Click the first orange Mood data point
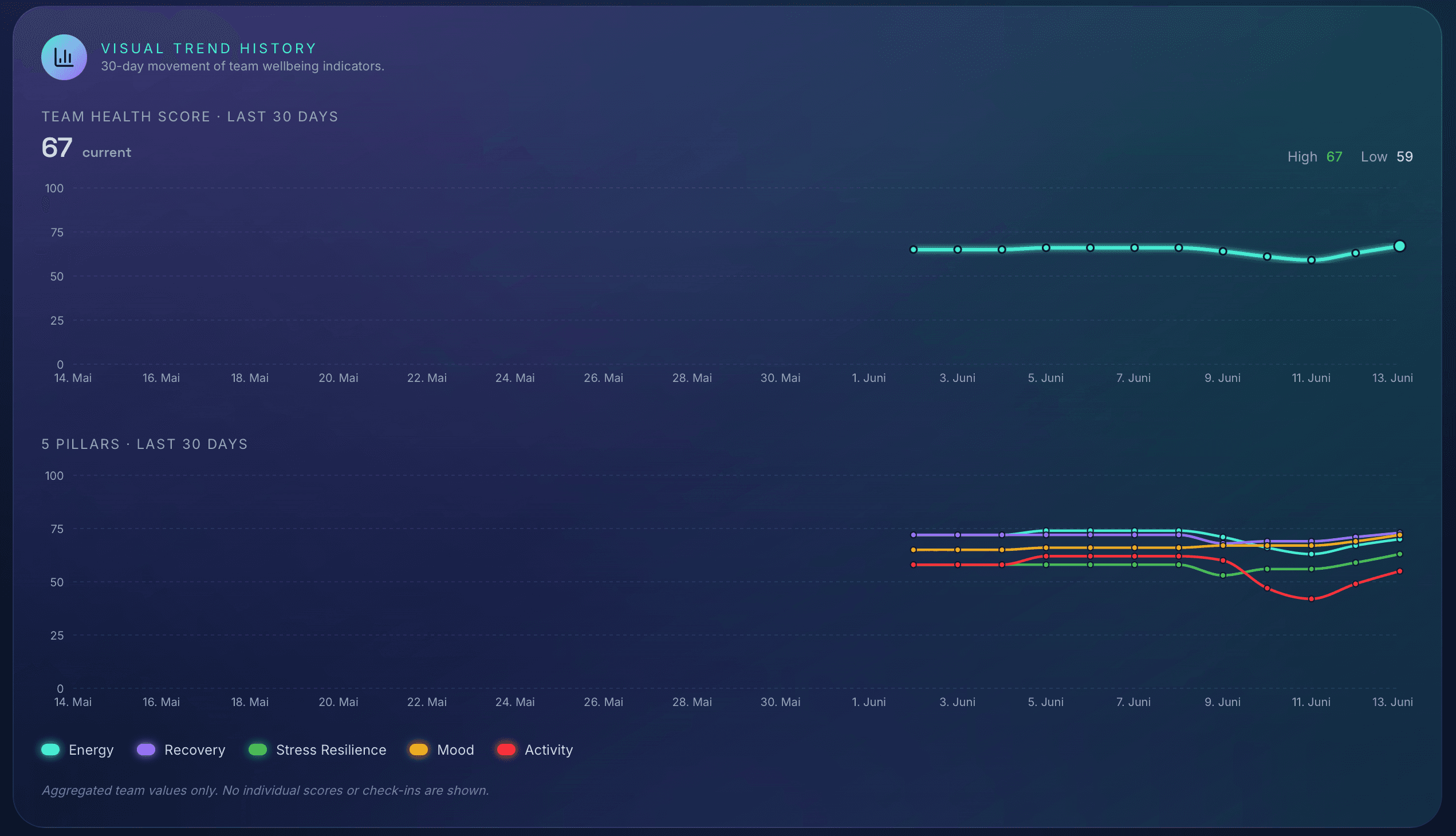 pos(913,550)
